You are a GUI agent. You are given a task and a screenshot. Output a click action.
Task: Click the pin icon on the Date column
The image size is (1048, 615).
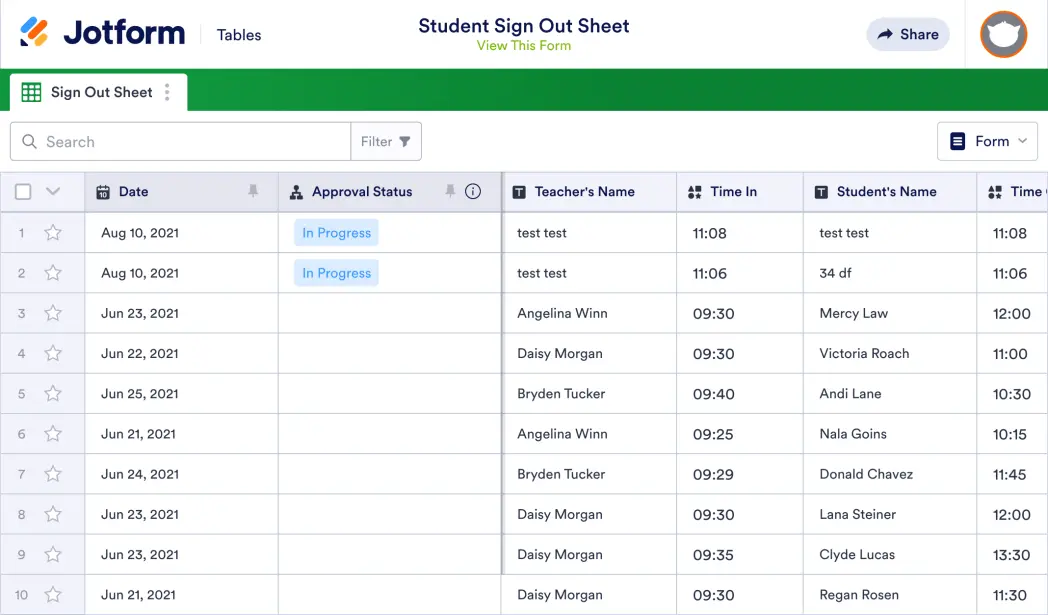(253, 191)
